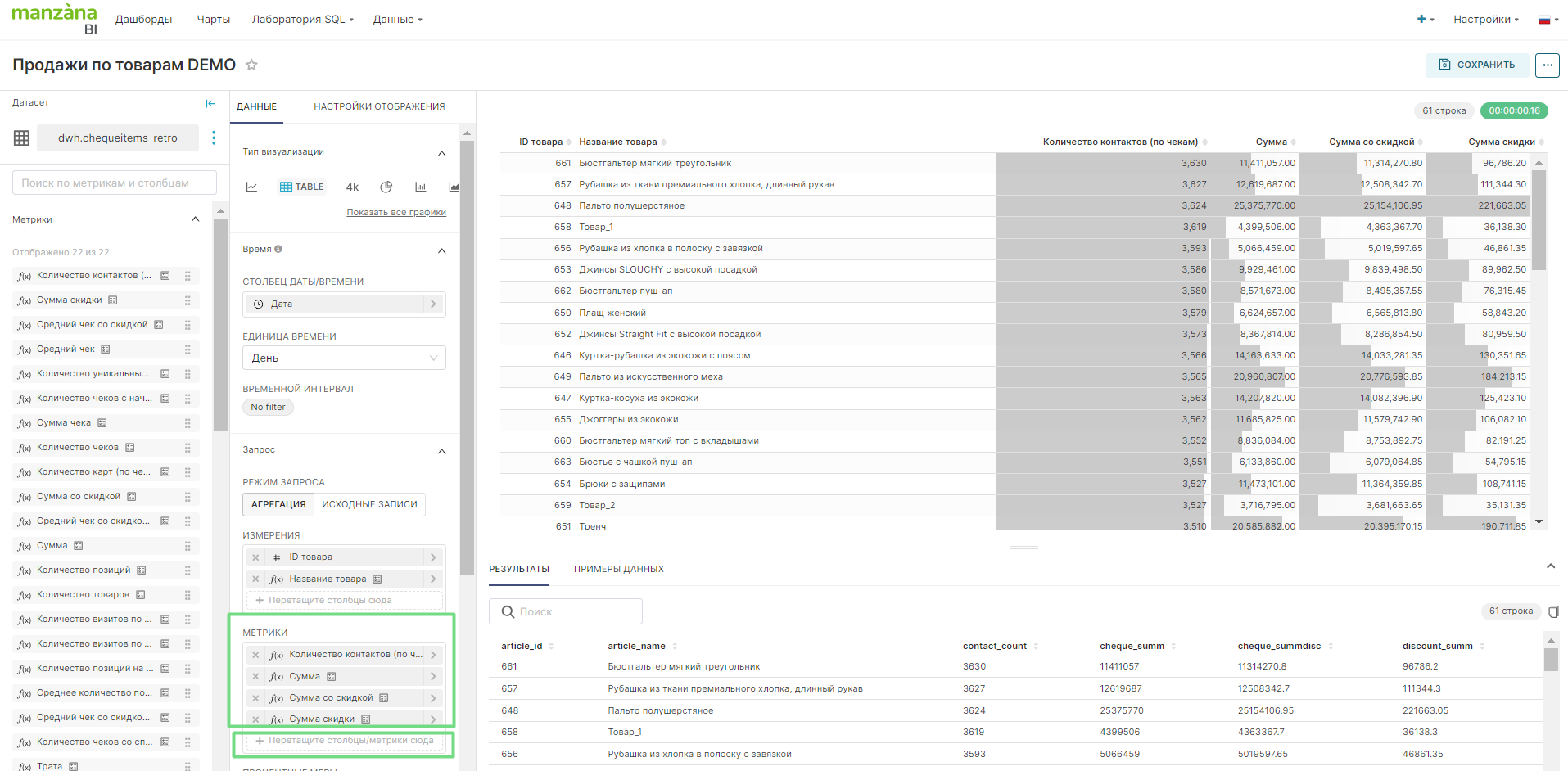The image size is (1568, 771).
Task: Choose the pie chart visualization icon
Action: point(386,187)
